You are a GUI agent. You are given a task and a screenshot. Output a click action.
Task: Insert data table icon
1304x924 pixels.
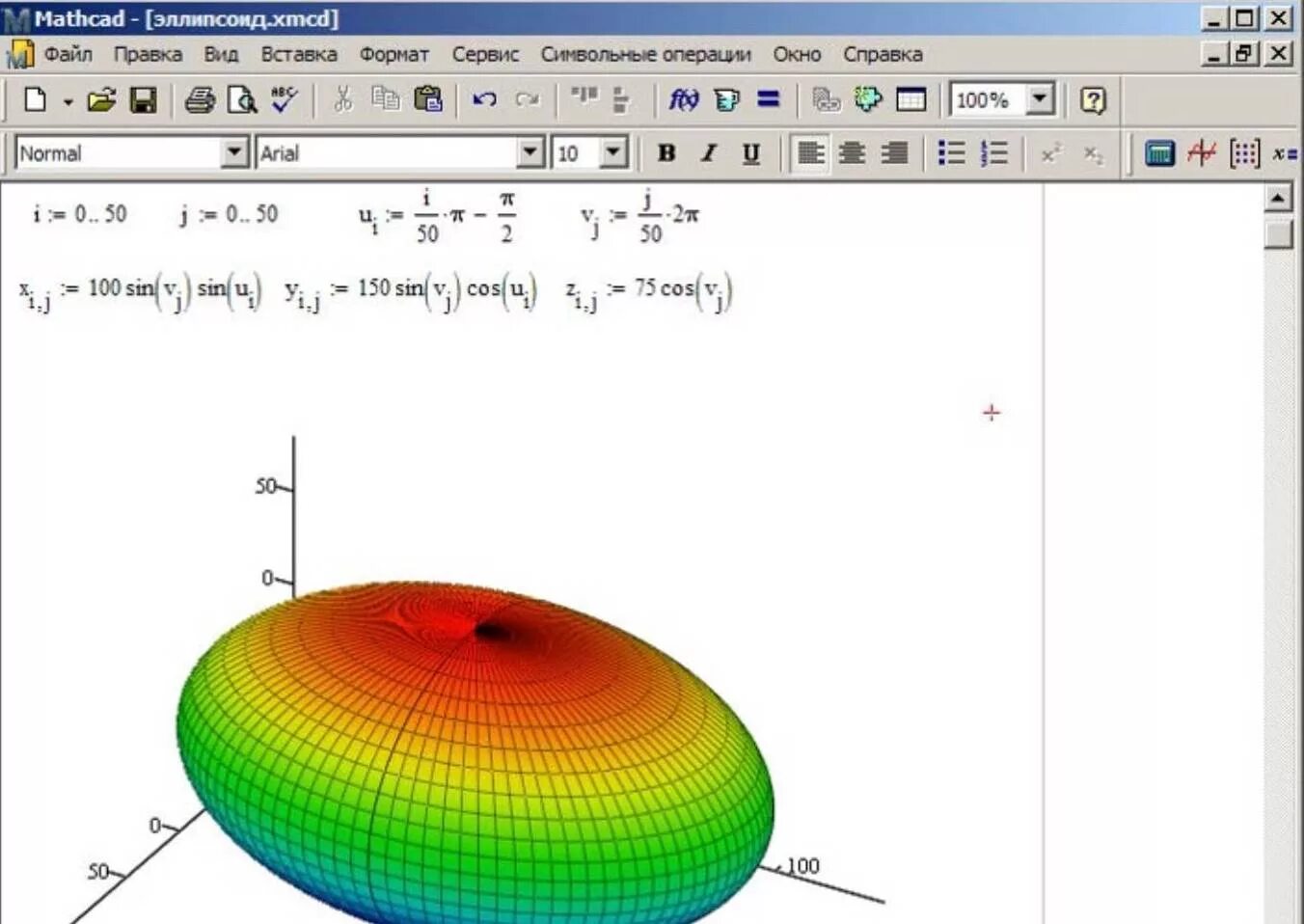910,99
